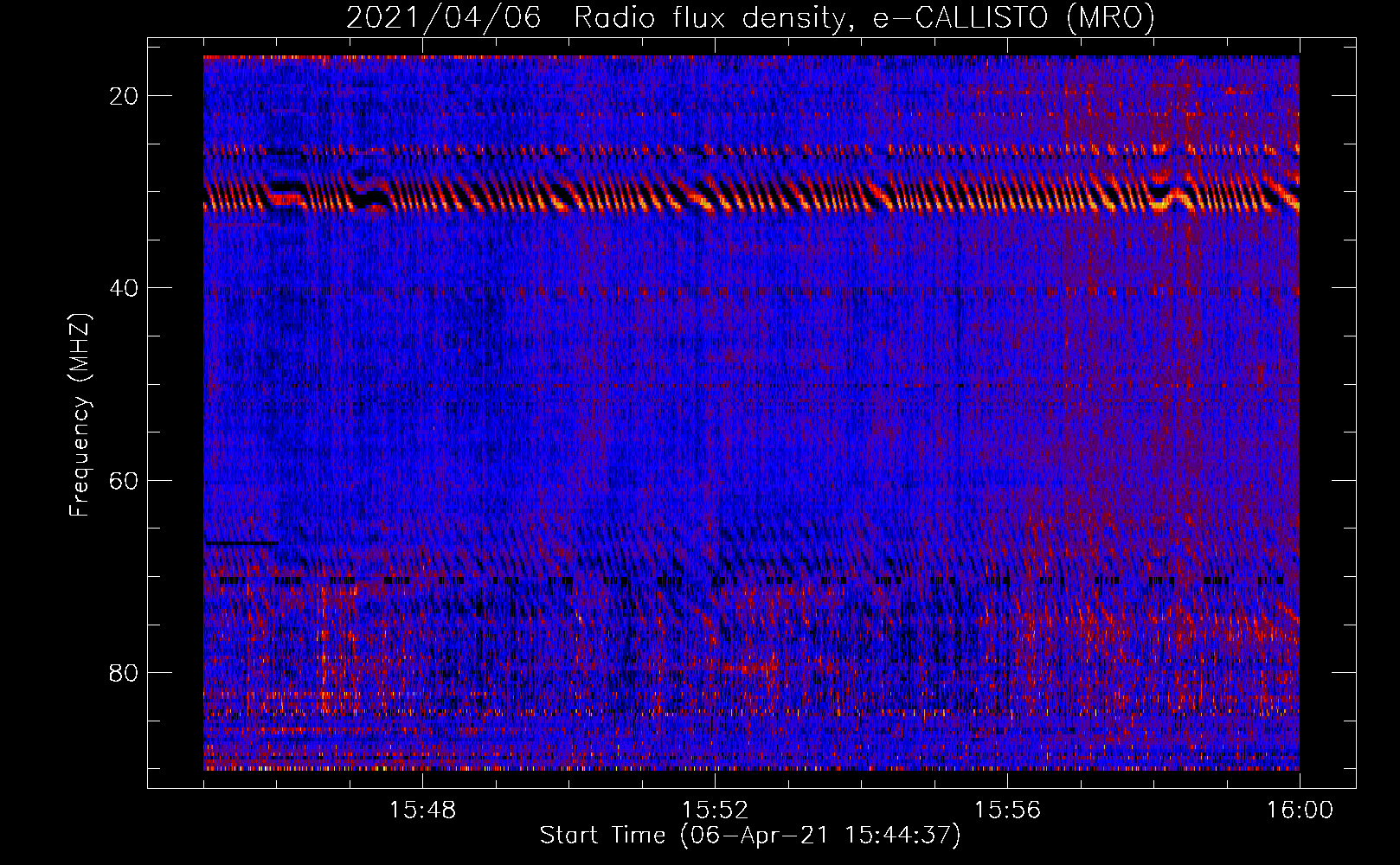Click the 15:56 time tick label
The height and width of the screenshot is (865, 1400).
pyautogui.click(x=1007, y=811)
